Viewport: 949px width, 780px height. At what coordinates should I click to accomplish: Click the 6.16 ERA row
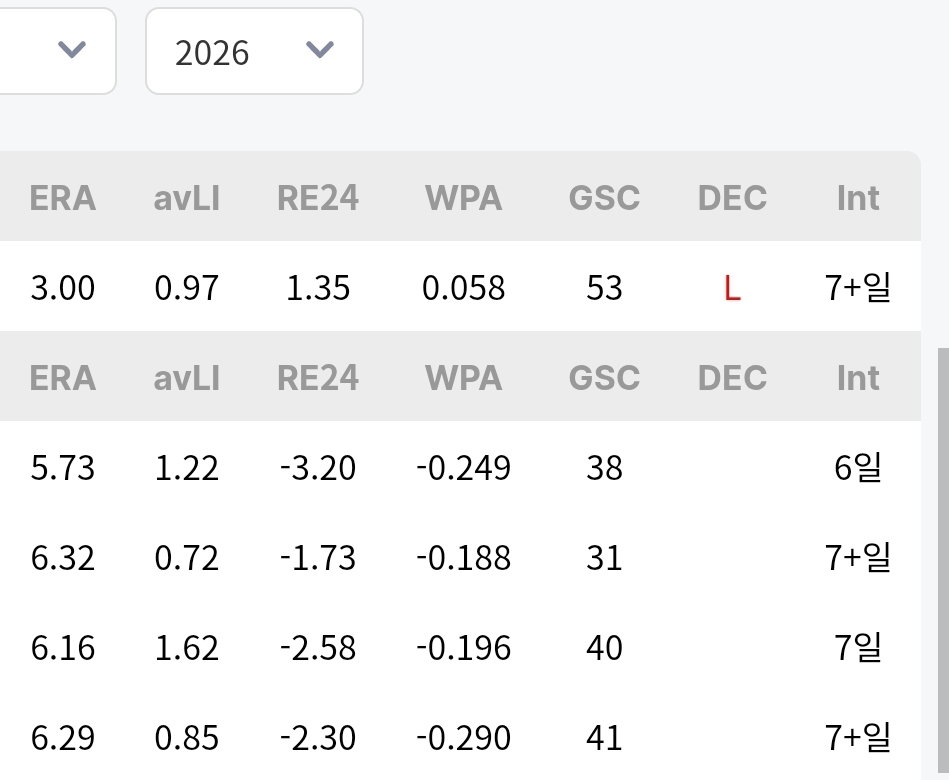[460, 647]
